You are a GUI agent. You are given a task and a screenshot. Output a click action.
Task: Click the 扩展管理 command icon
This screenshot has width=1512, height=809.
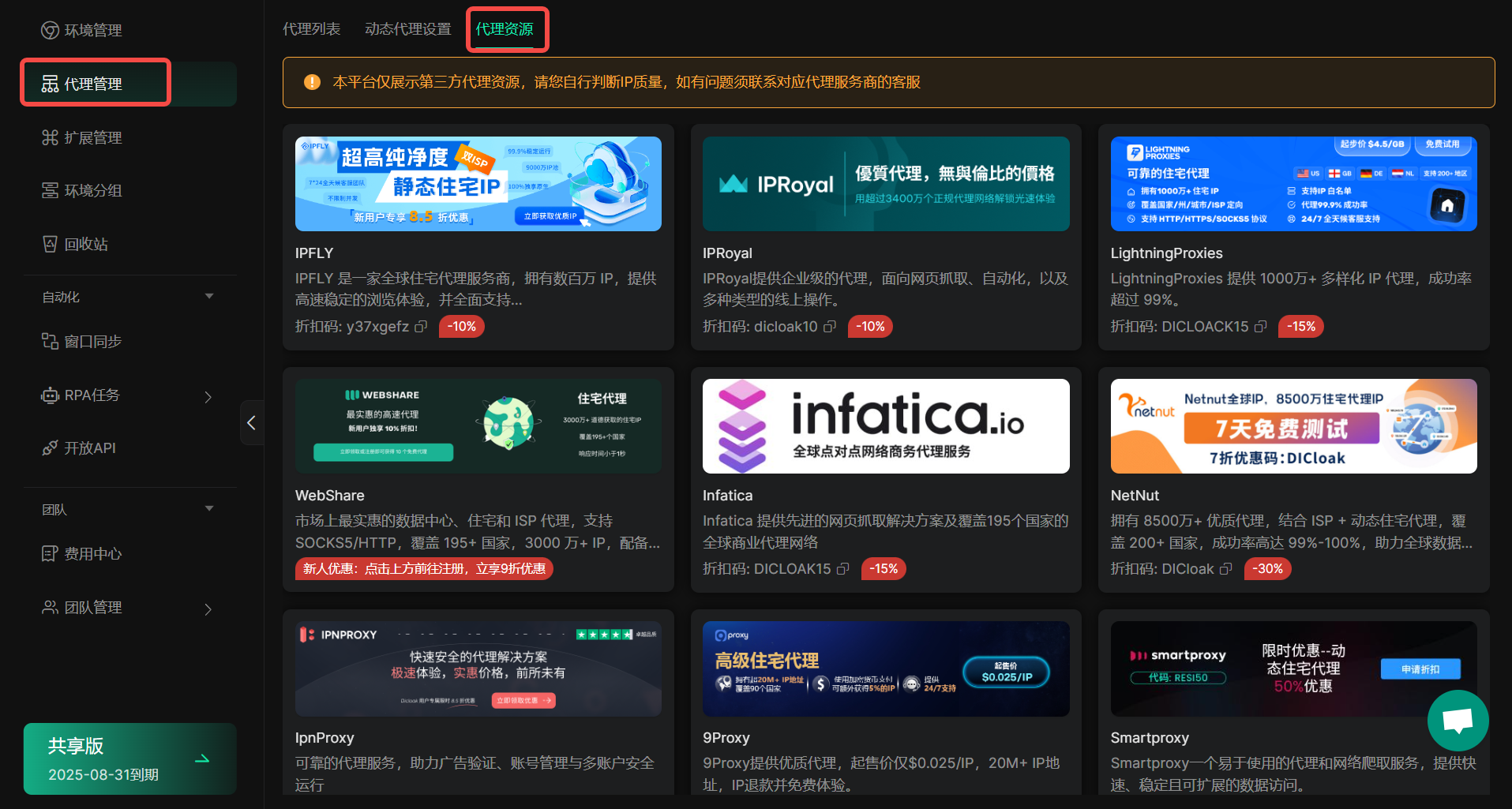(50, 137)
